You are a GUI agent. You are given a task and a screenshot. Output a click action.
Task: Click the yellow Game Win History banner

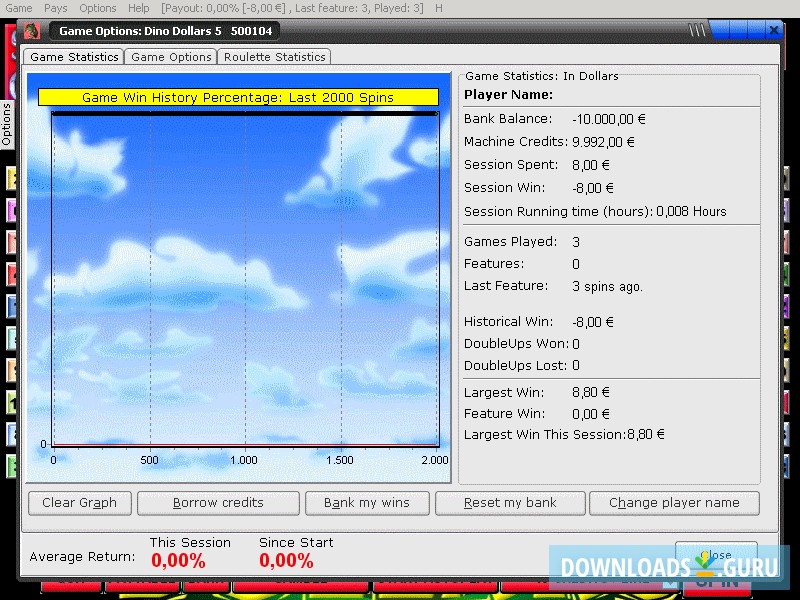[238, 98]
